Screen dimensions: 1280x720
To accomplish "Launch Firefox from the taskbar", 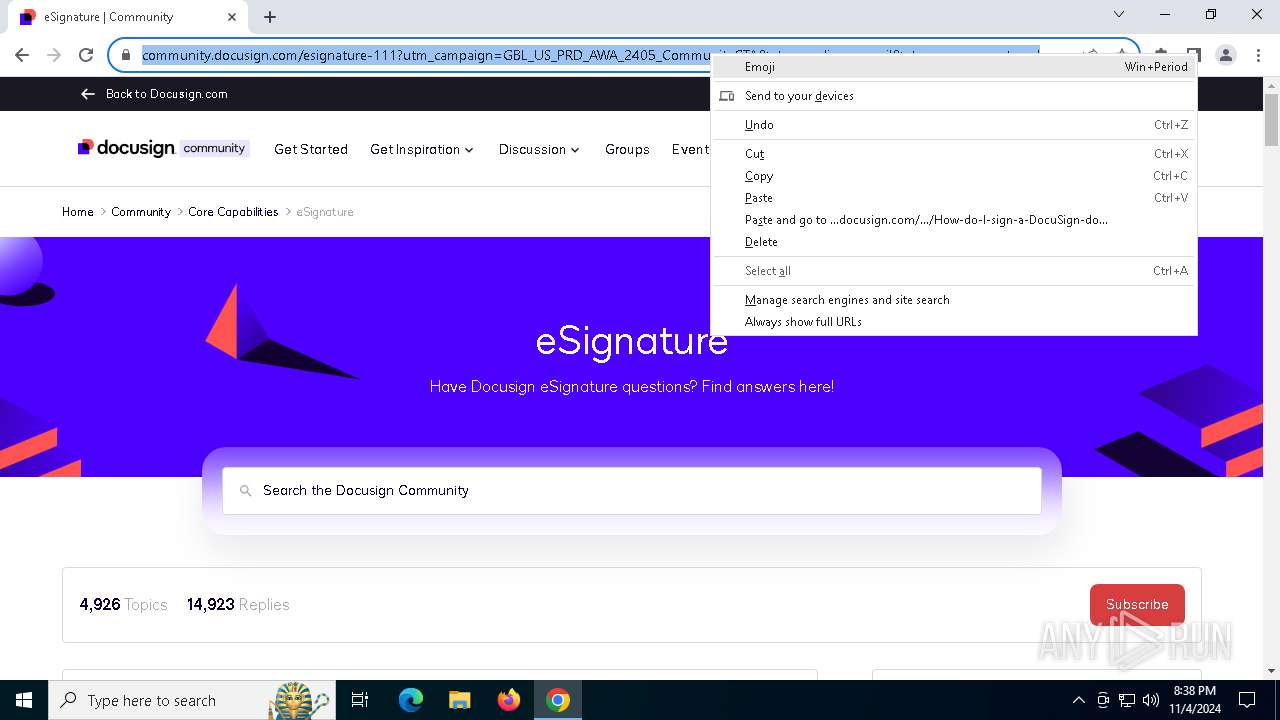I will 509,700.
